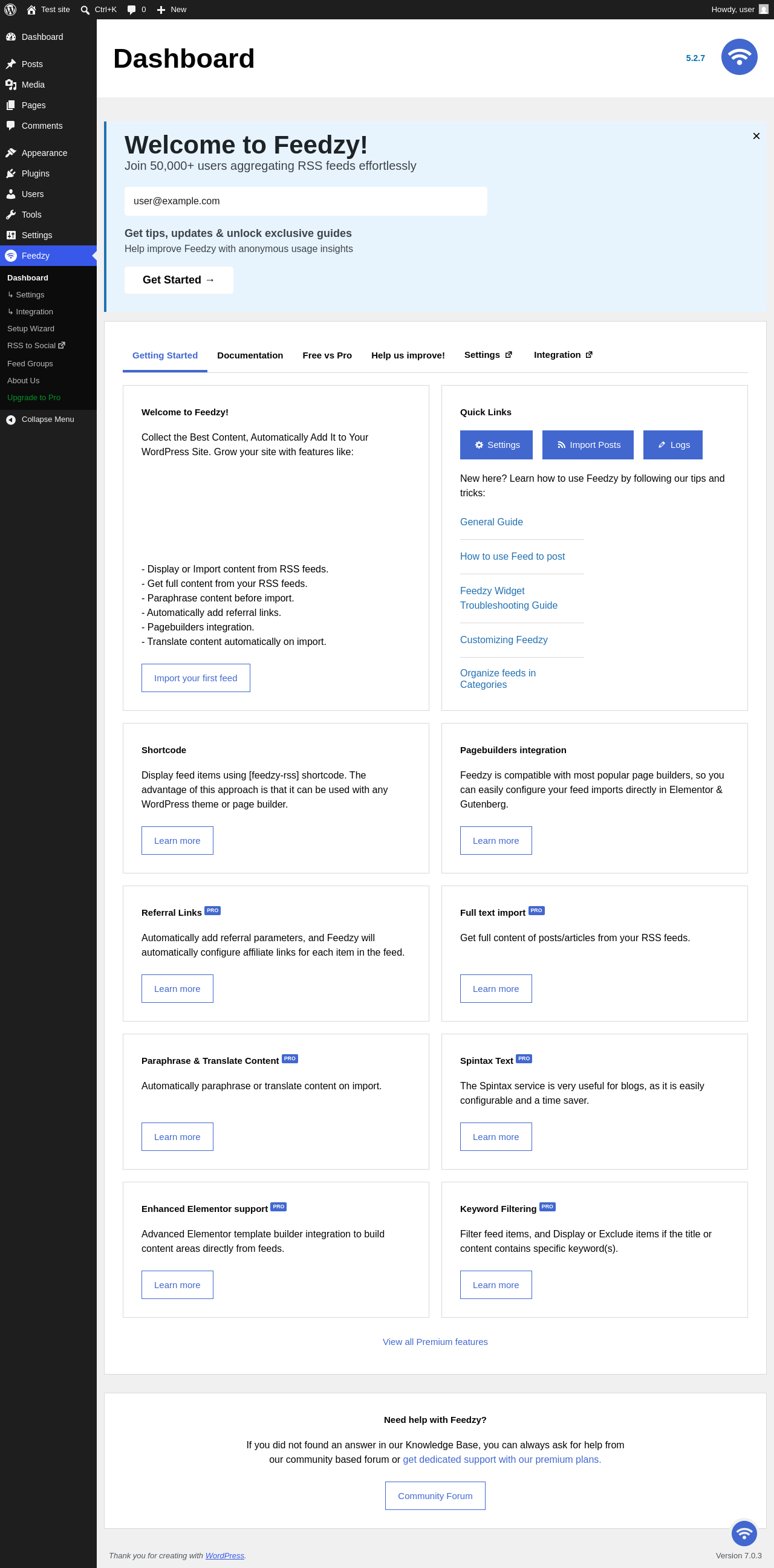Switch to the Documentation tab
This screenshot has width=774, height=1568.
pos(250,355)
